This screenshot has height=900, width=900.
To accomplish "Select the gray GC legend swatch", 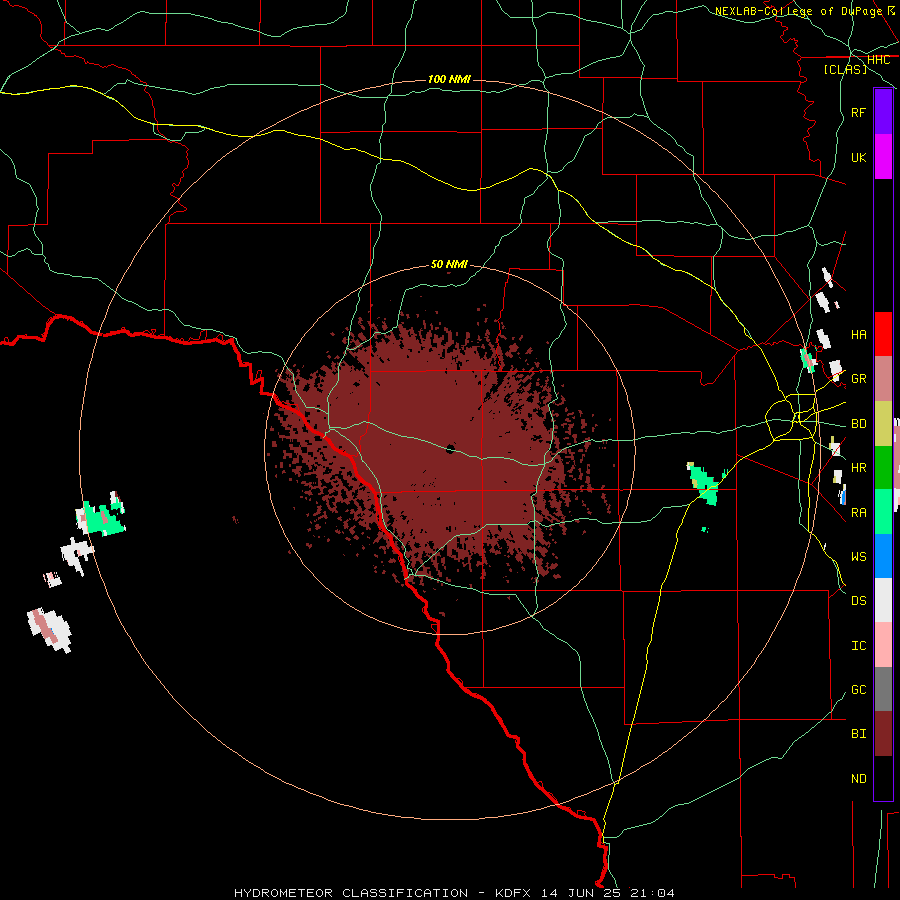I will 883,689.
